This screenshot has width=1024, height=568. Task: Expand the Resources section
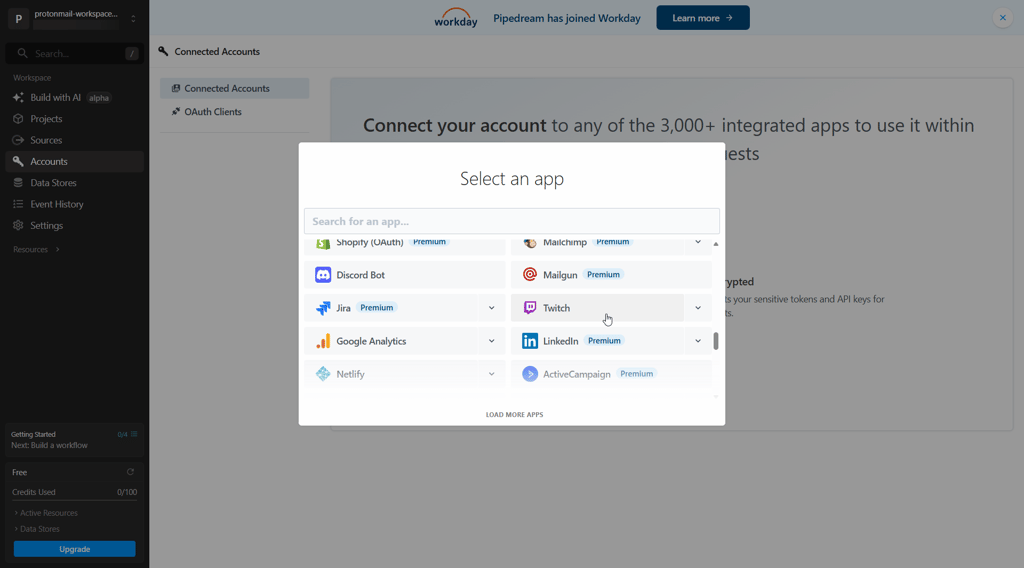37,249
